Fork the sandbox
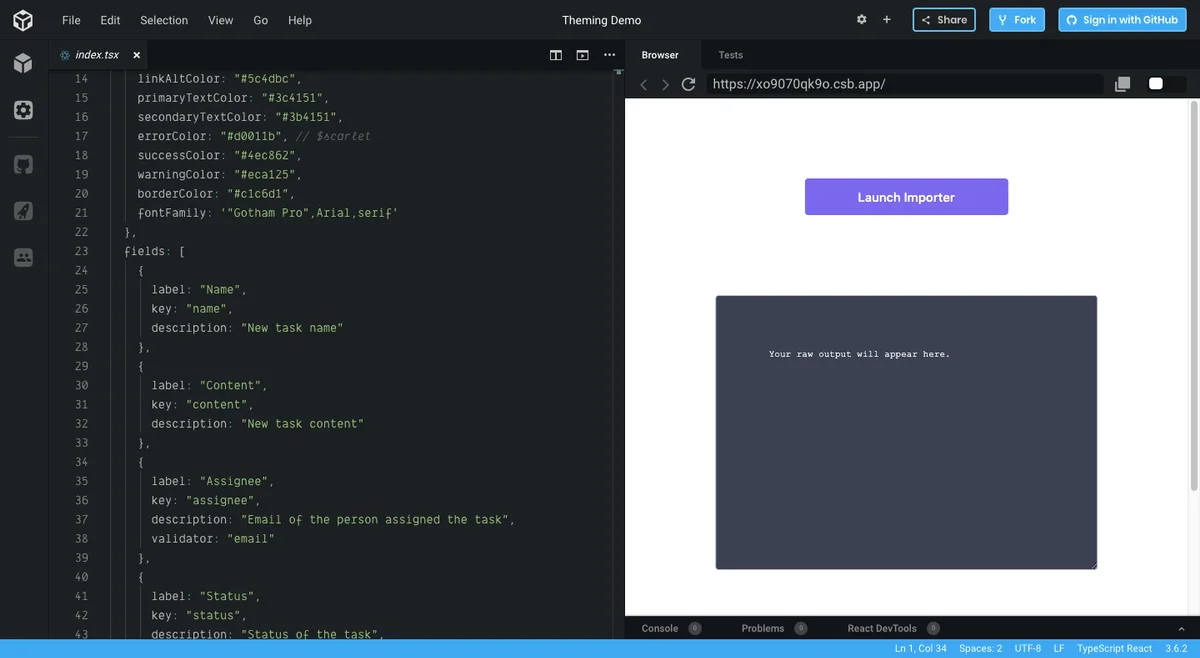 [x=1016, y=19]
